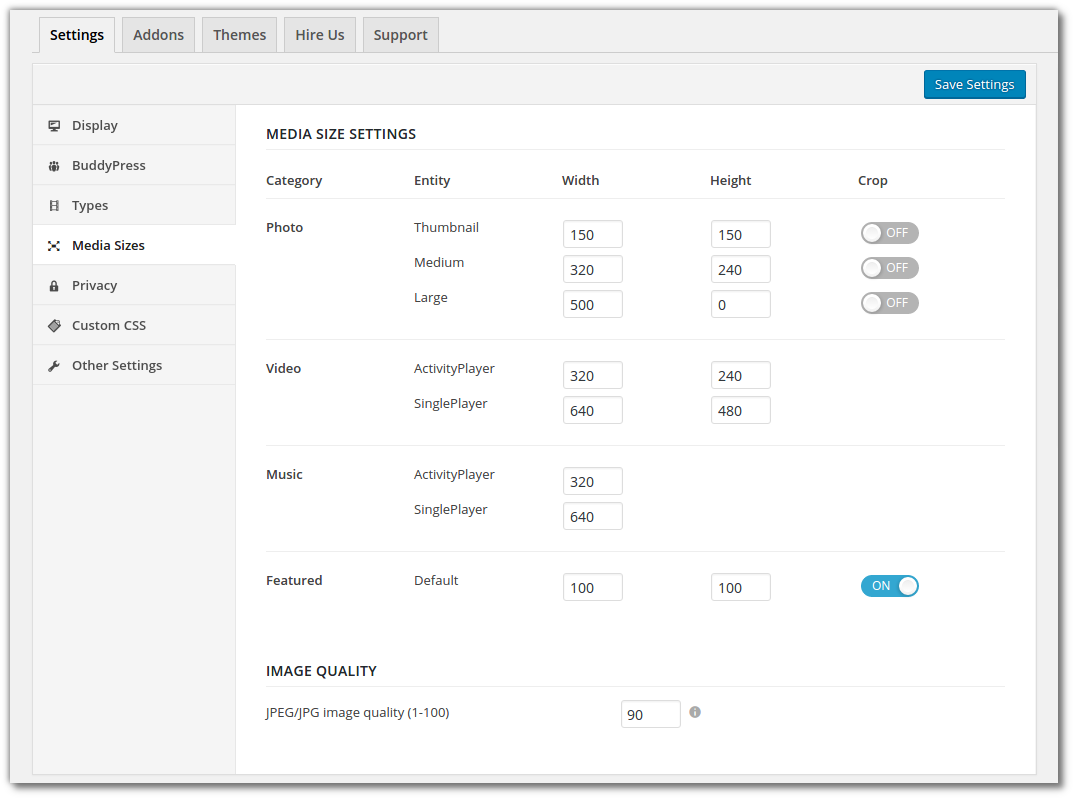Open the Support tab
This screenshot has width=1074, height=799.
coord(400,34)
